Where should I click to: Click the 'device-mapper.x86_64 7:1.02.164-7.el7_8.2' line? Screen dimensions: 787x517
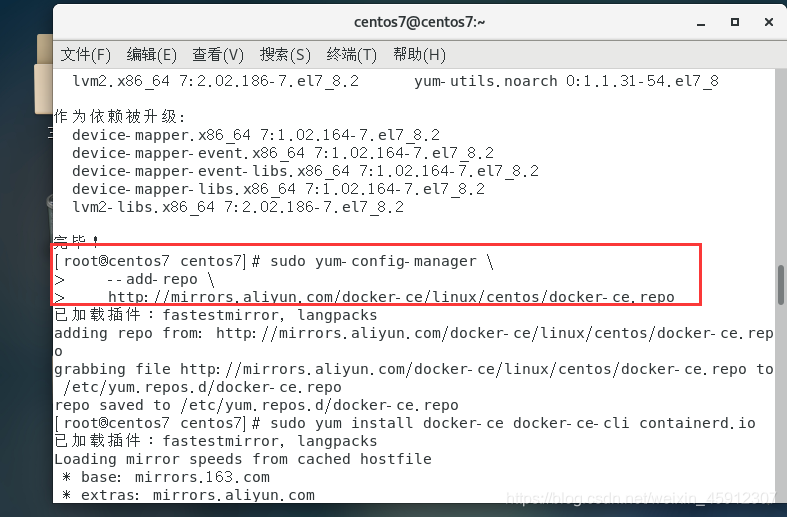tap(256, 136)
